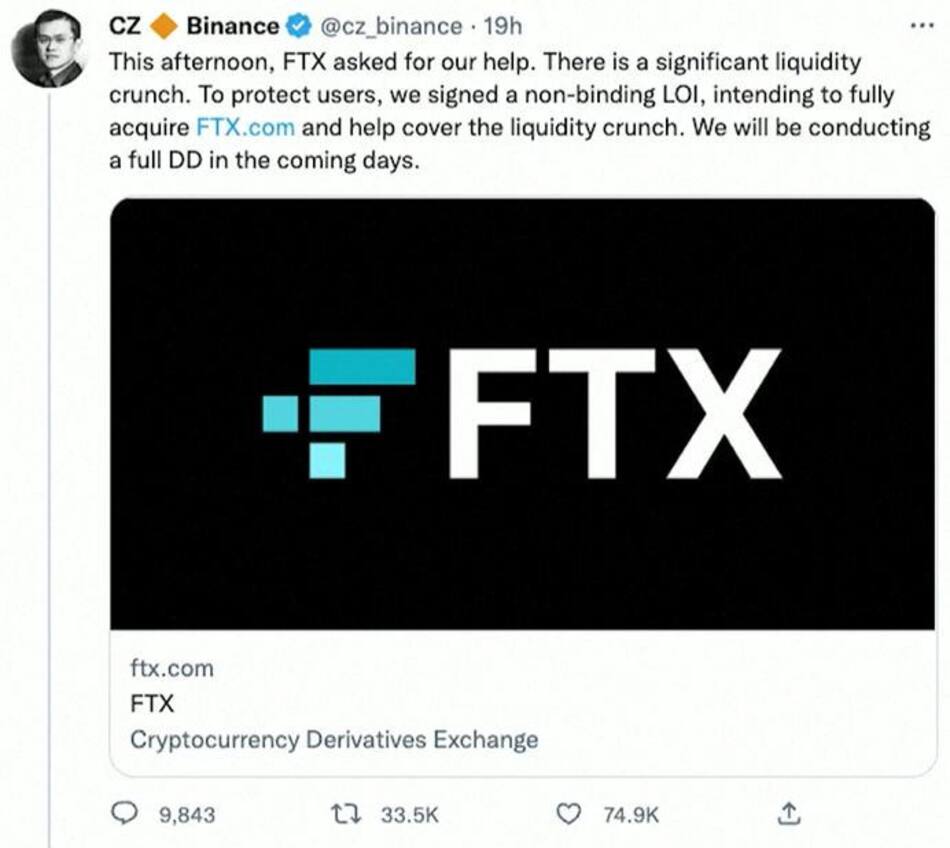The height and width of the screenshot is (848, 950).
Task: Click the 9,843 replies count
Action: pyautogui.click(x=187, y=815)
